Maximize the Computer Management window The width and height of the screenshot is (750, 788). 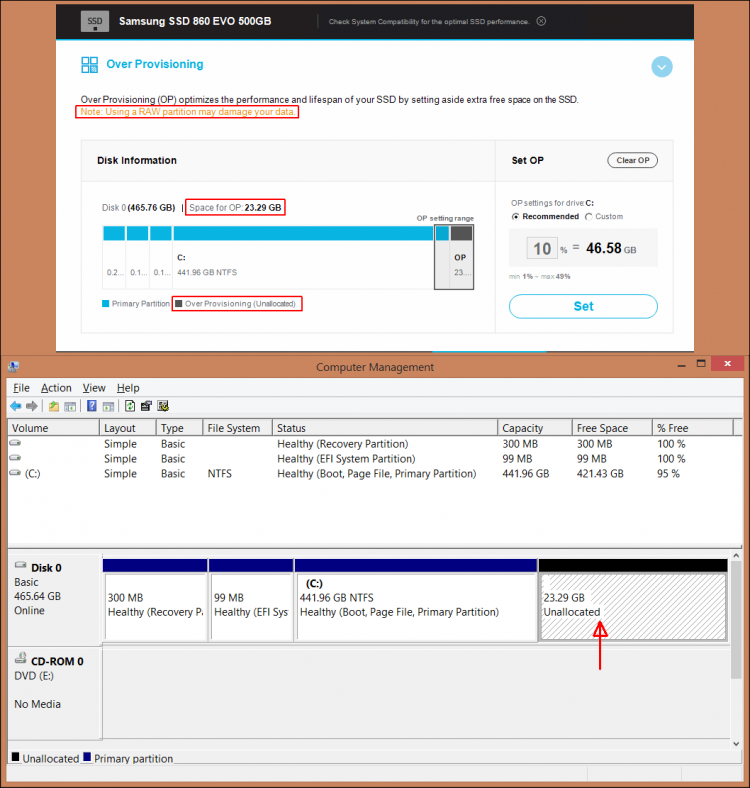(701, 364)
